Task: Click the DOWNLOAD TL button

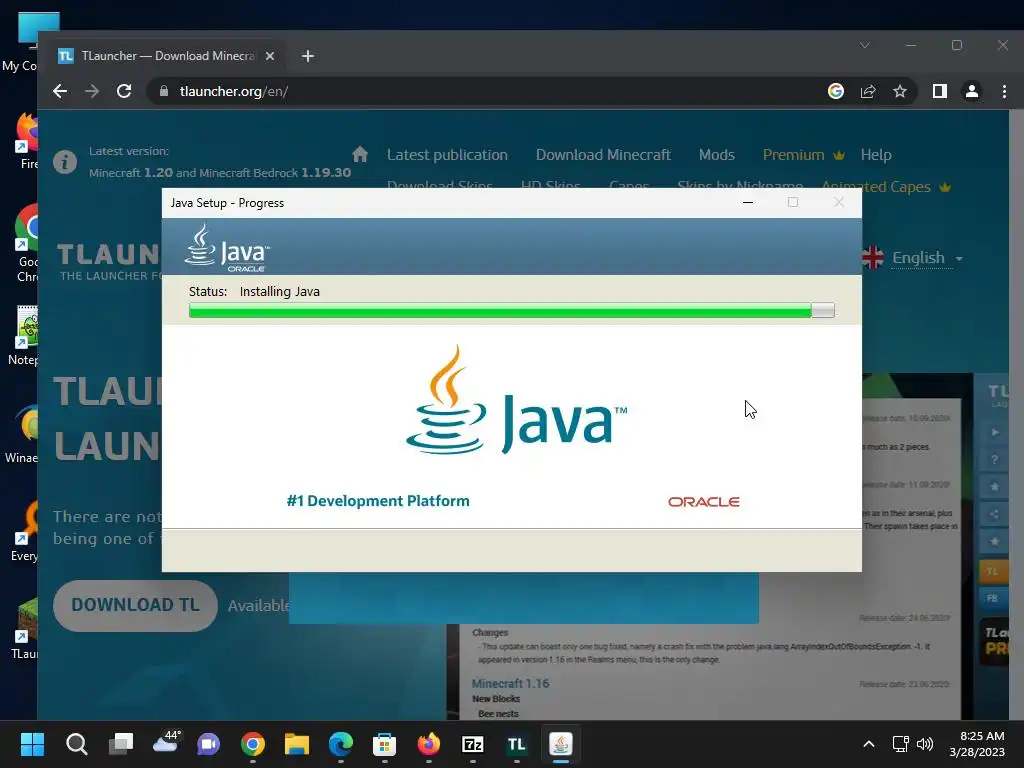Action: point(135,605)
